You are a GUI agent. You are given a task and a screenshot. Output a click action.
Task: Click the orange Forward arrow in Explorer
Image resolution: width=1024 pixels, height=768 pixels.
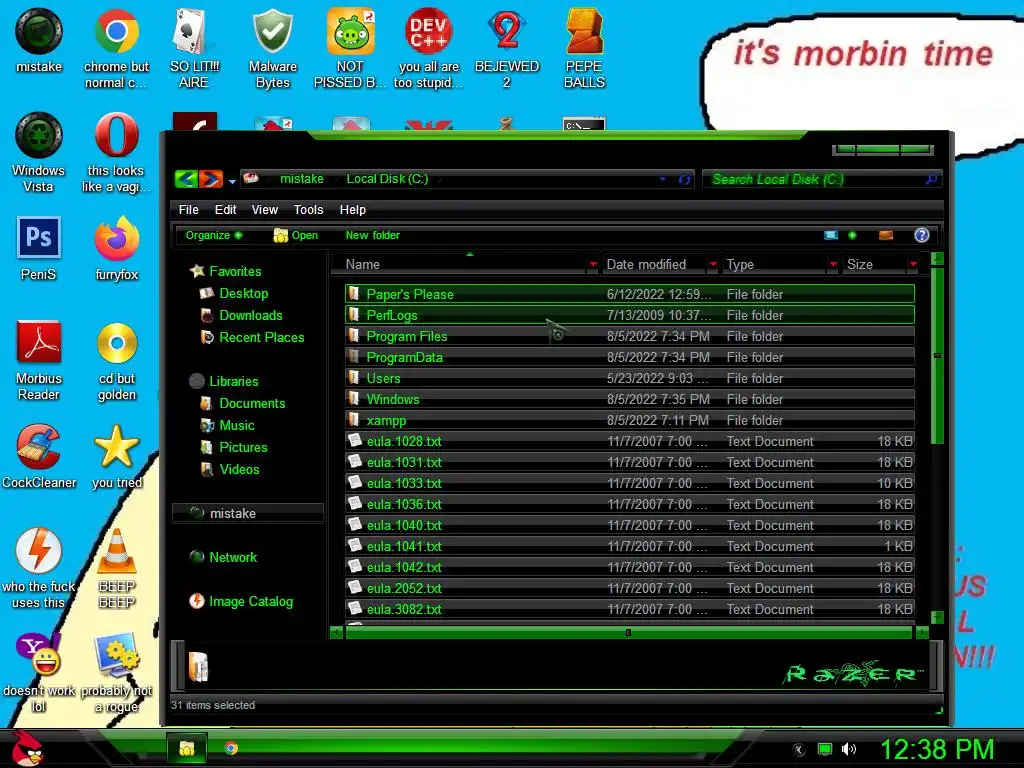pyautogui.click(x=211, y=178)
